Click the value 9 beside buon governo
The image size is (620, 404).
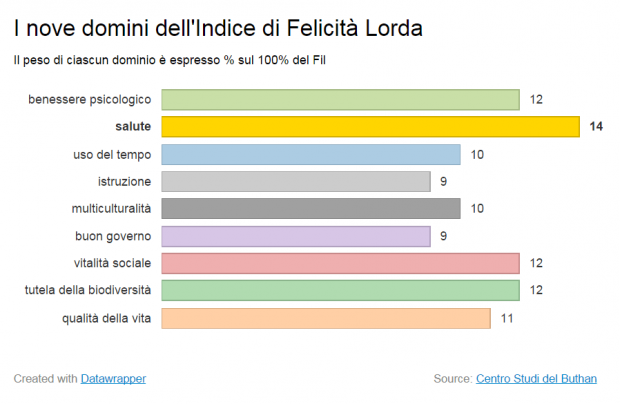pos(444,236)
